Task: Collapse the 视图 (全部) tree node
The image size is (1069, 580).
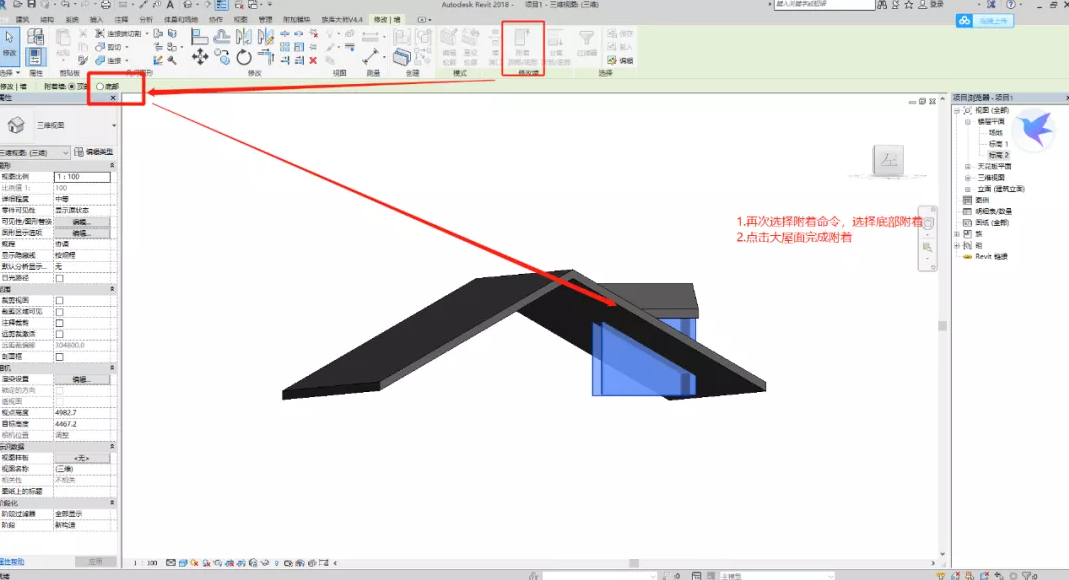Action: [x=957, y=110]
